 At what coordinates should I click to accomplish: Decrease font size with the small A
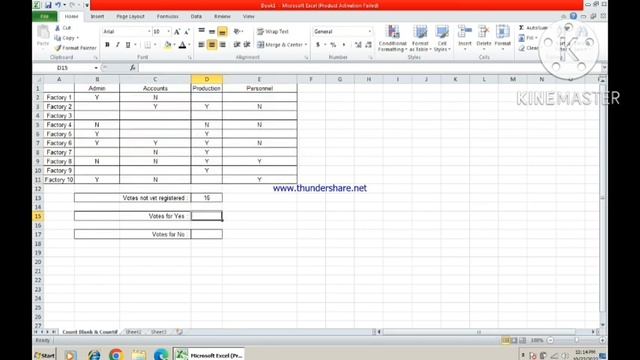point(187,31)
